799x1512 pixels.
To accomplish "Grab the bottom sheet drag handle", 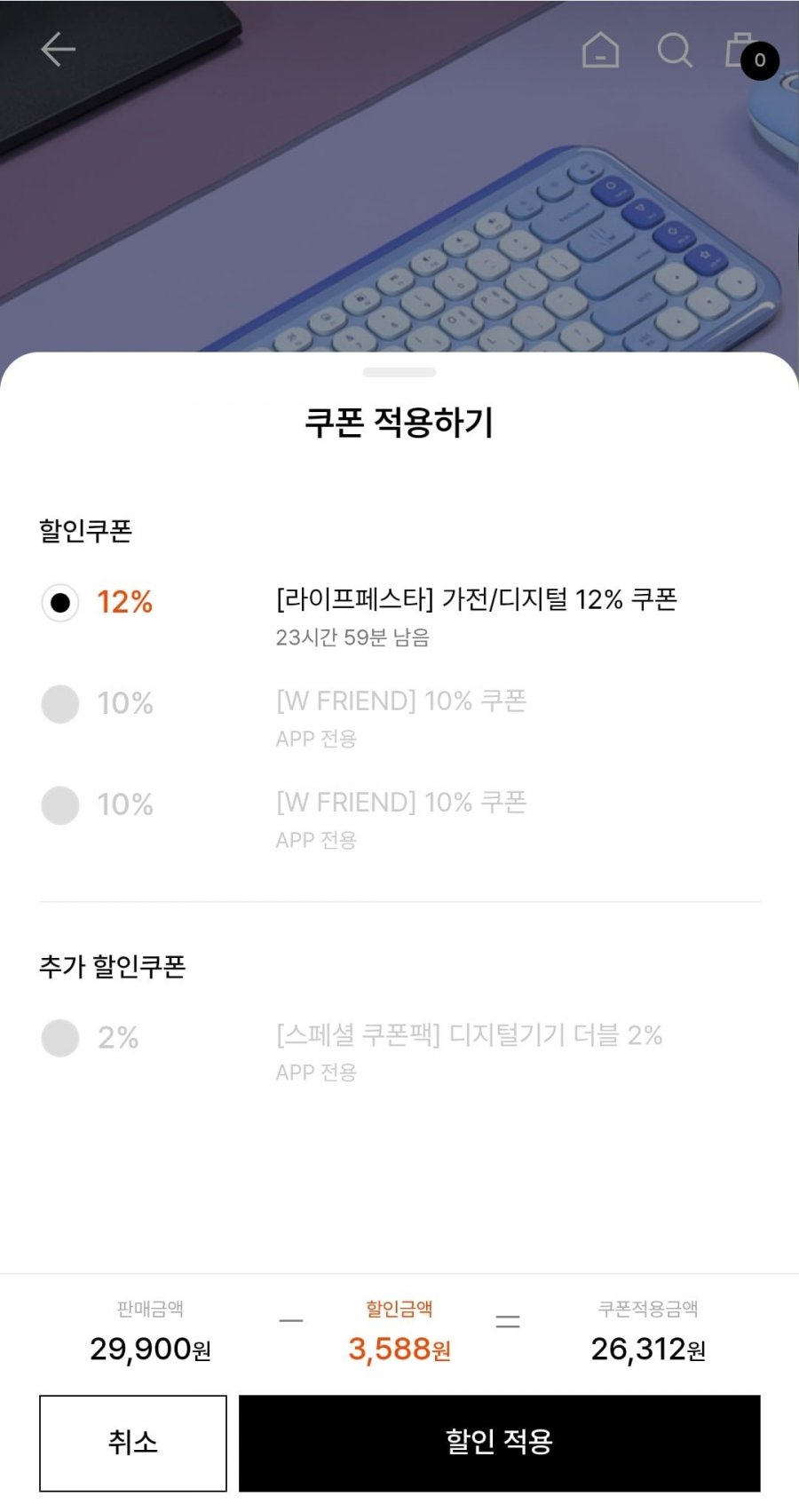I will tap(399, 372).
